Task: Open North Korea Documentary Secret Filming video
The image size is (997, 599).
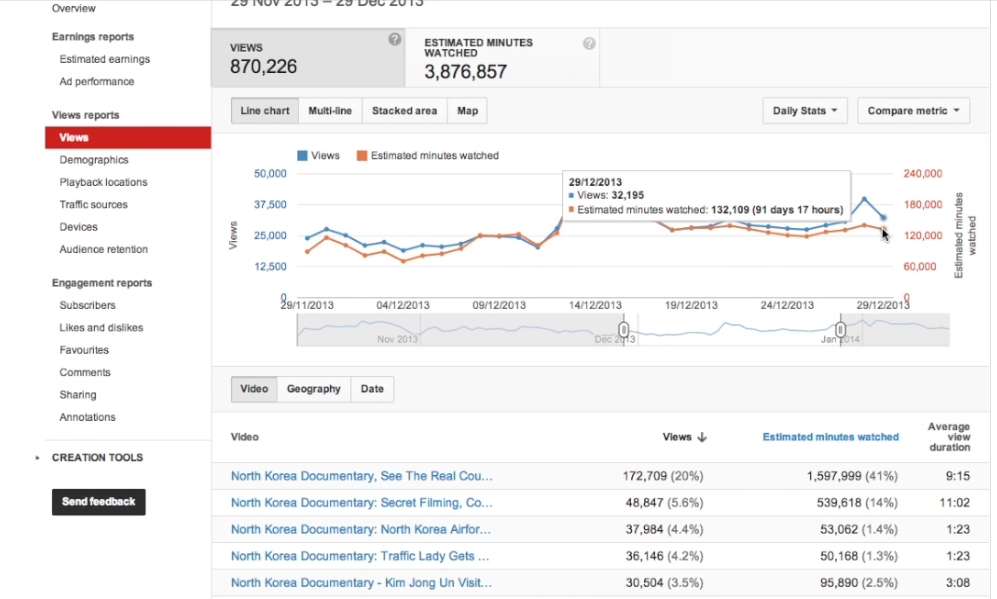Action: click(x=361, y=503)
